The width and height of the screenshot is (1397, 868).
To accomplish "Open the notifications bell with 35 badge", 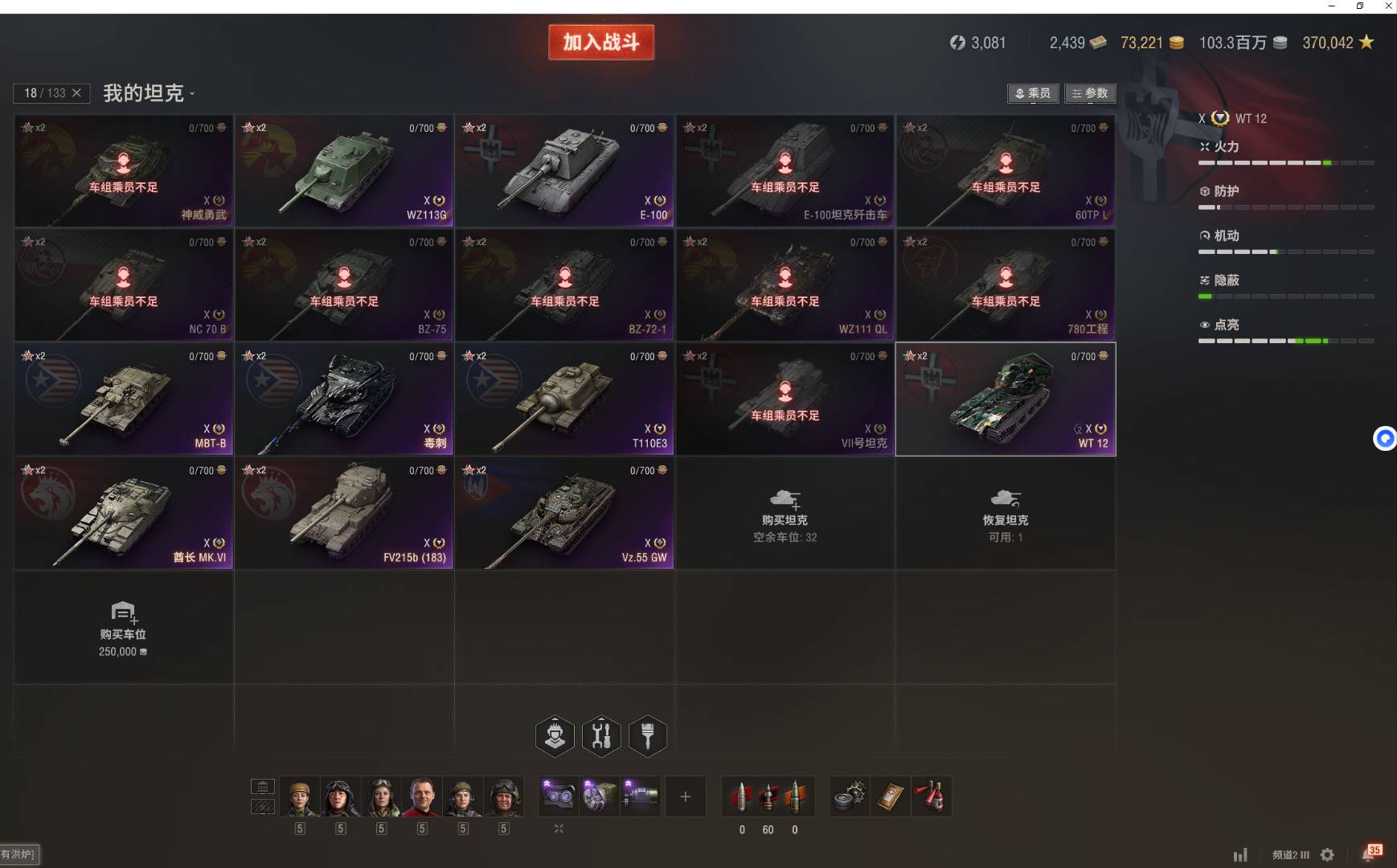I will pos(1371,854).
